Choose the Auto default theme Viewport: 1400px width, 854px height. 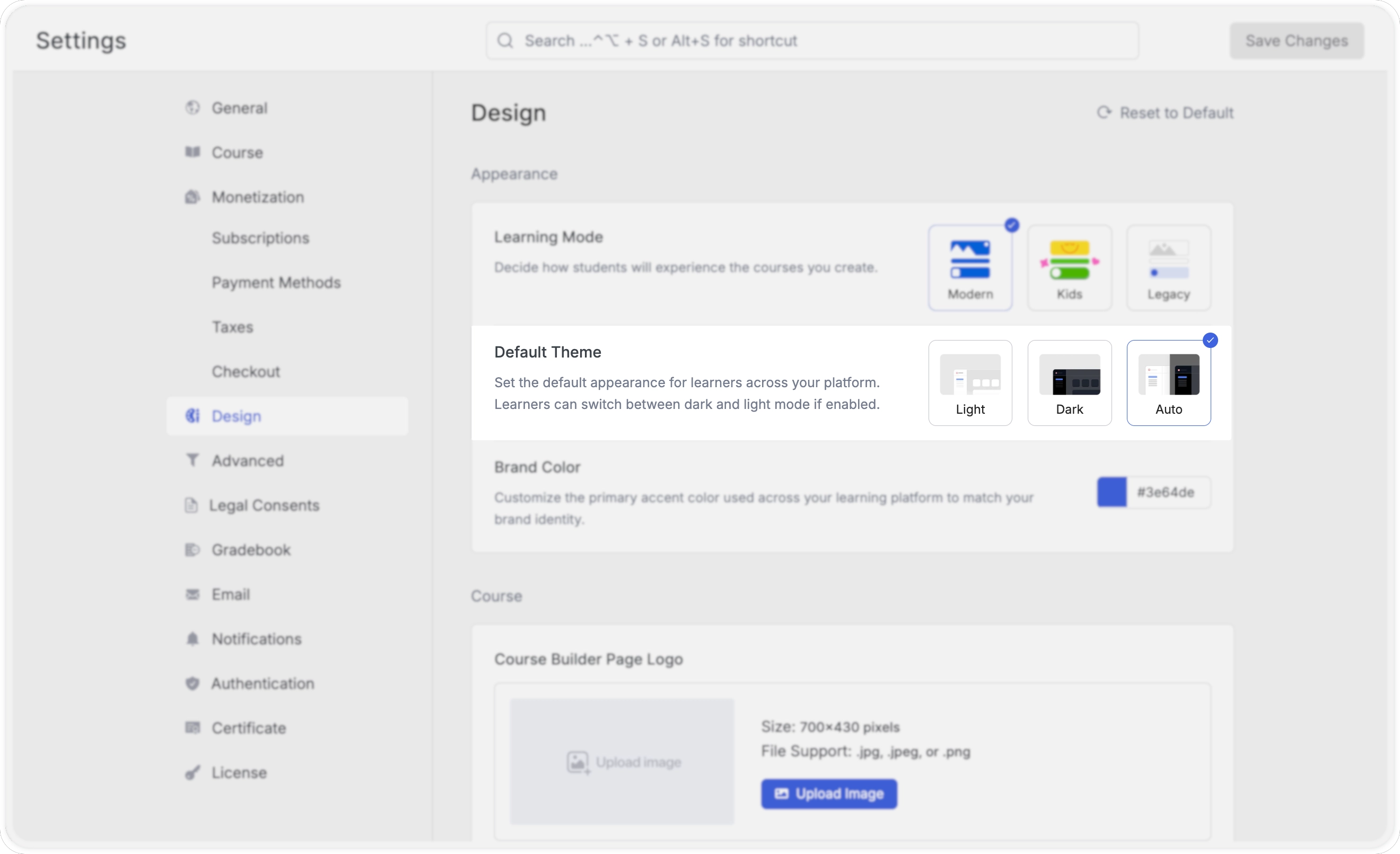tap(1169, 383)
